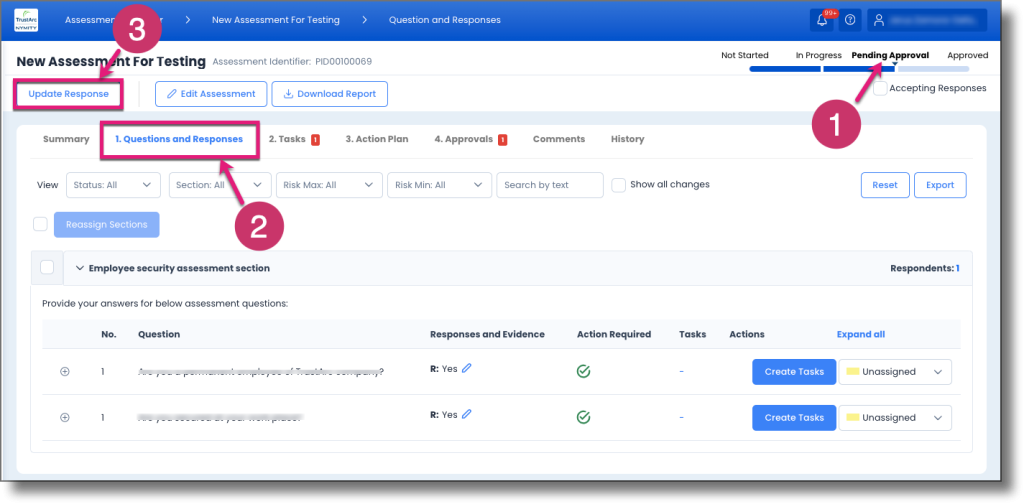This screenshot has width=1024, height=504.
Task: Click the Download Report button
Action: coord(330,94)
